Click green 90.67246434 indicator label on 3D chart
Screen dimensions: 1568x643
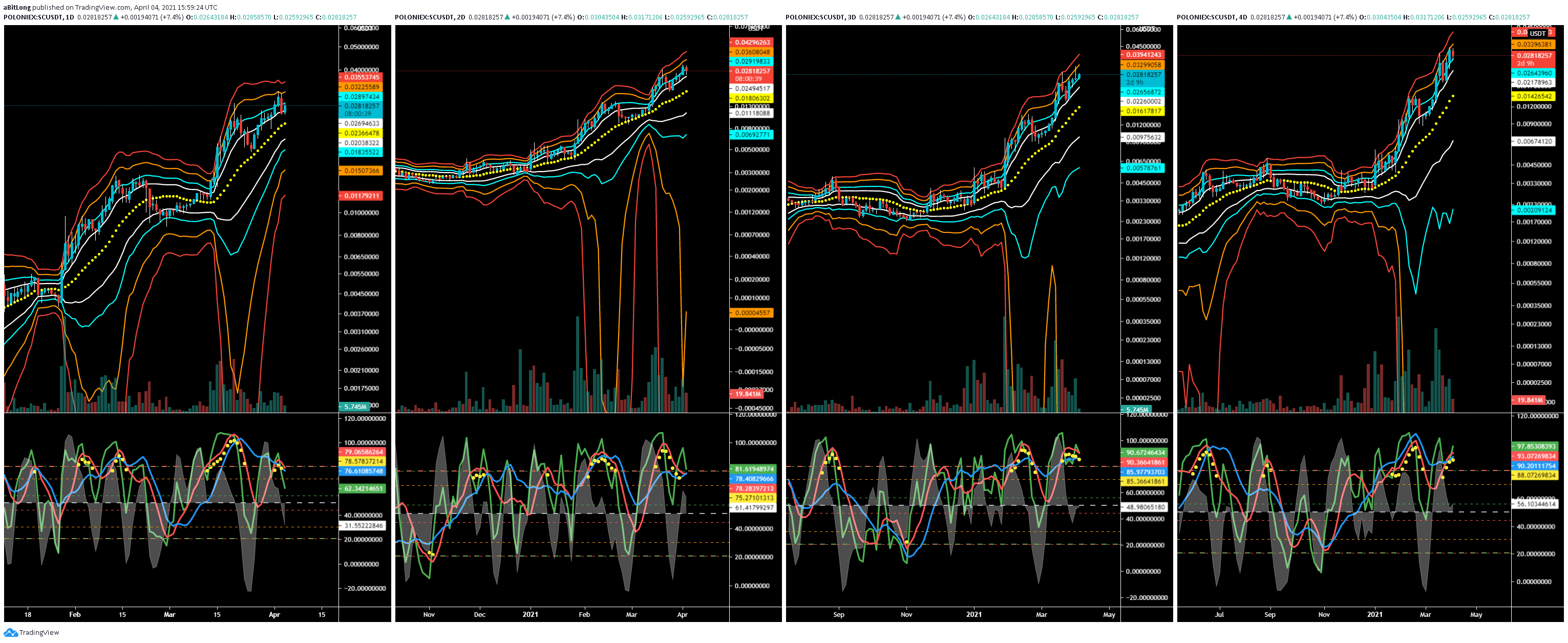coord(1145,453)
